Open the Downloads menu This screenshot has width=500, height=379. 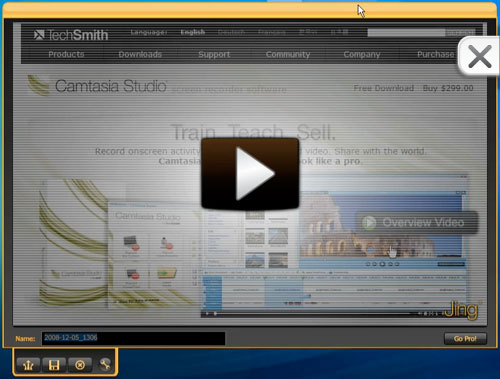coord(140,54)
